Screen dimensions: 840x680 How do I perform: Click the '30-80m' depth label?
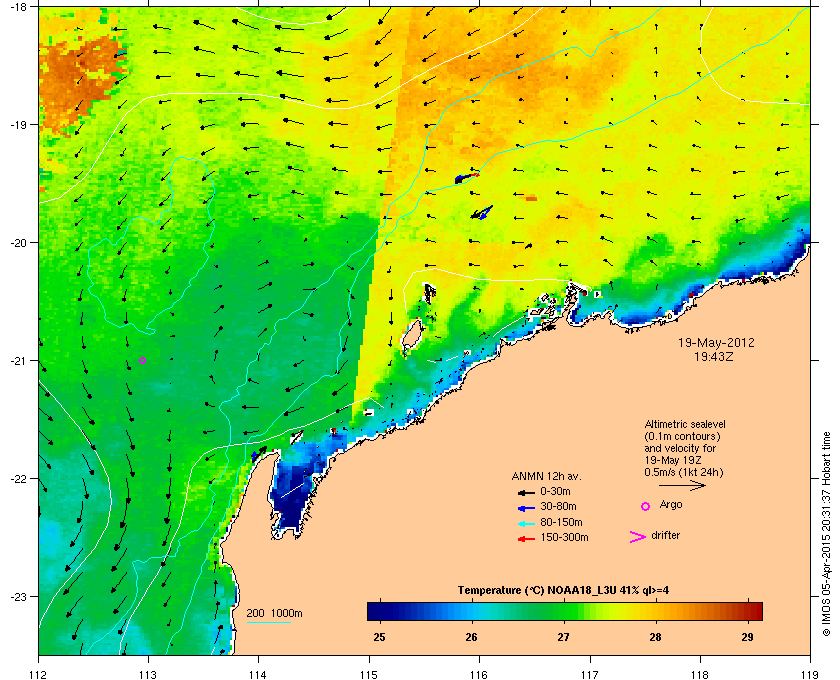(558, 506)
